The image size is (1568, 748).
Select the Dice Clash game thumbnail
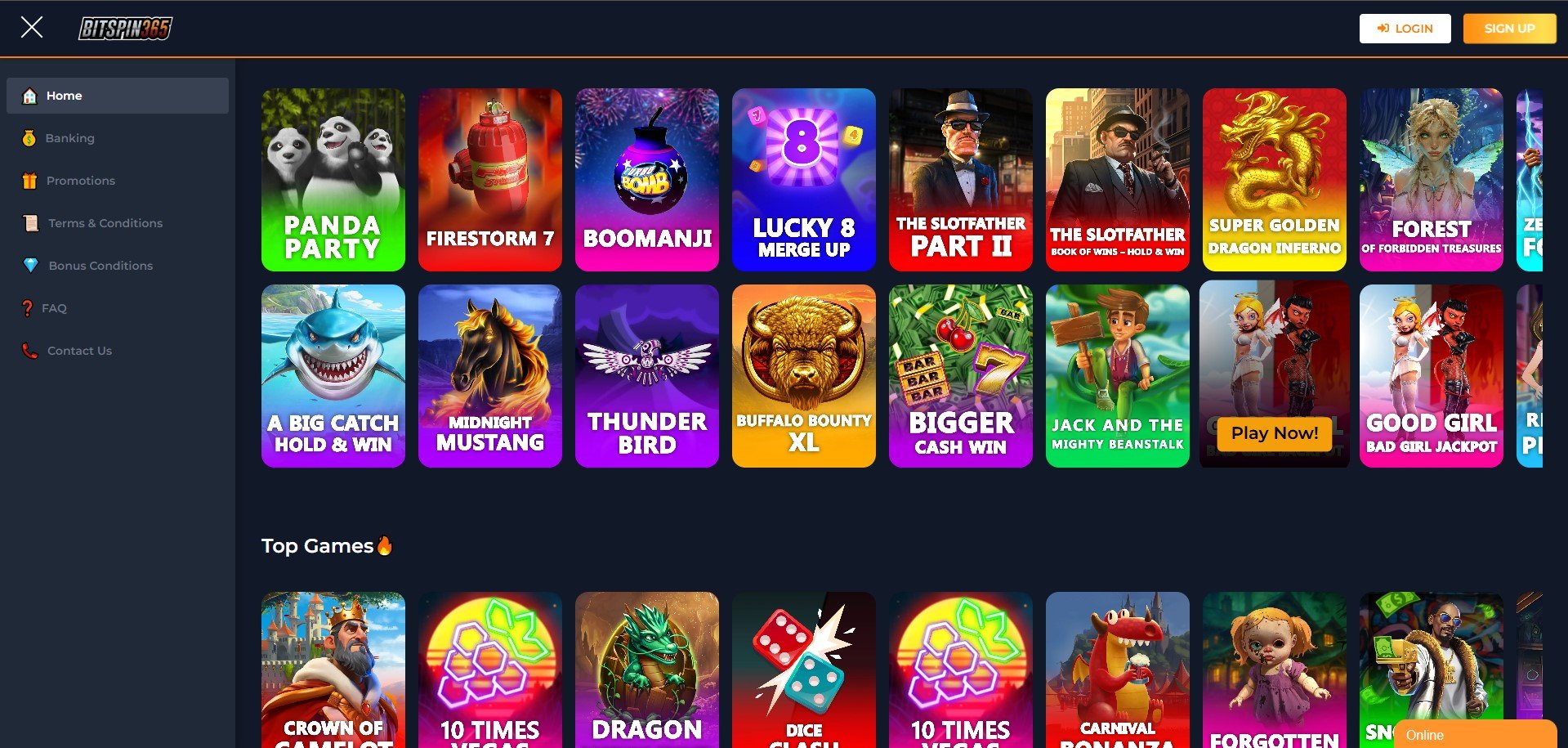tap(804, 670)
